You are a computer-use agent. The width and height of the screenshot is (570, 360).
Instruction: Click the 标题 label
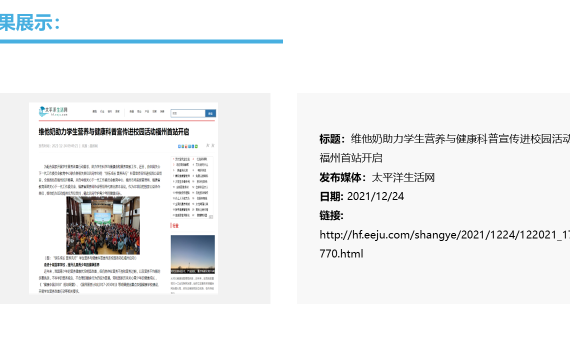332,139
